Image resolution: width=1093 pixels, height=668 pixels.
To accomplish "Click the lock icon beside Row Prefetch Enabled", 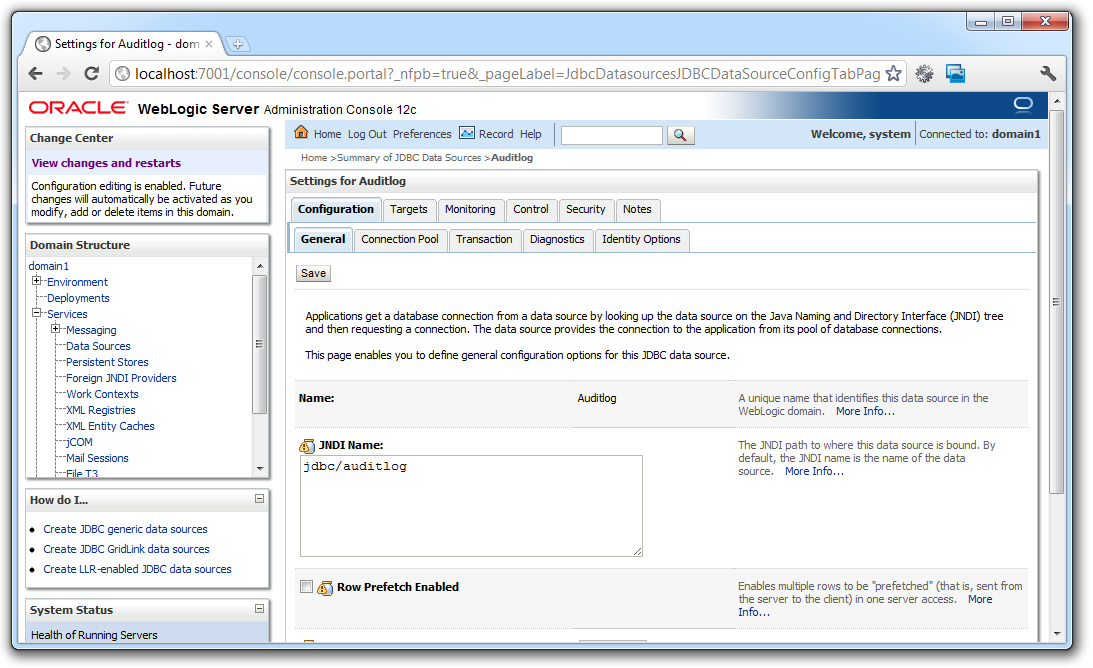I will [324, 587].
